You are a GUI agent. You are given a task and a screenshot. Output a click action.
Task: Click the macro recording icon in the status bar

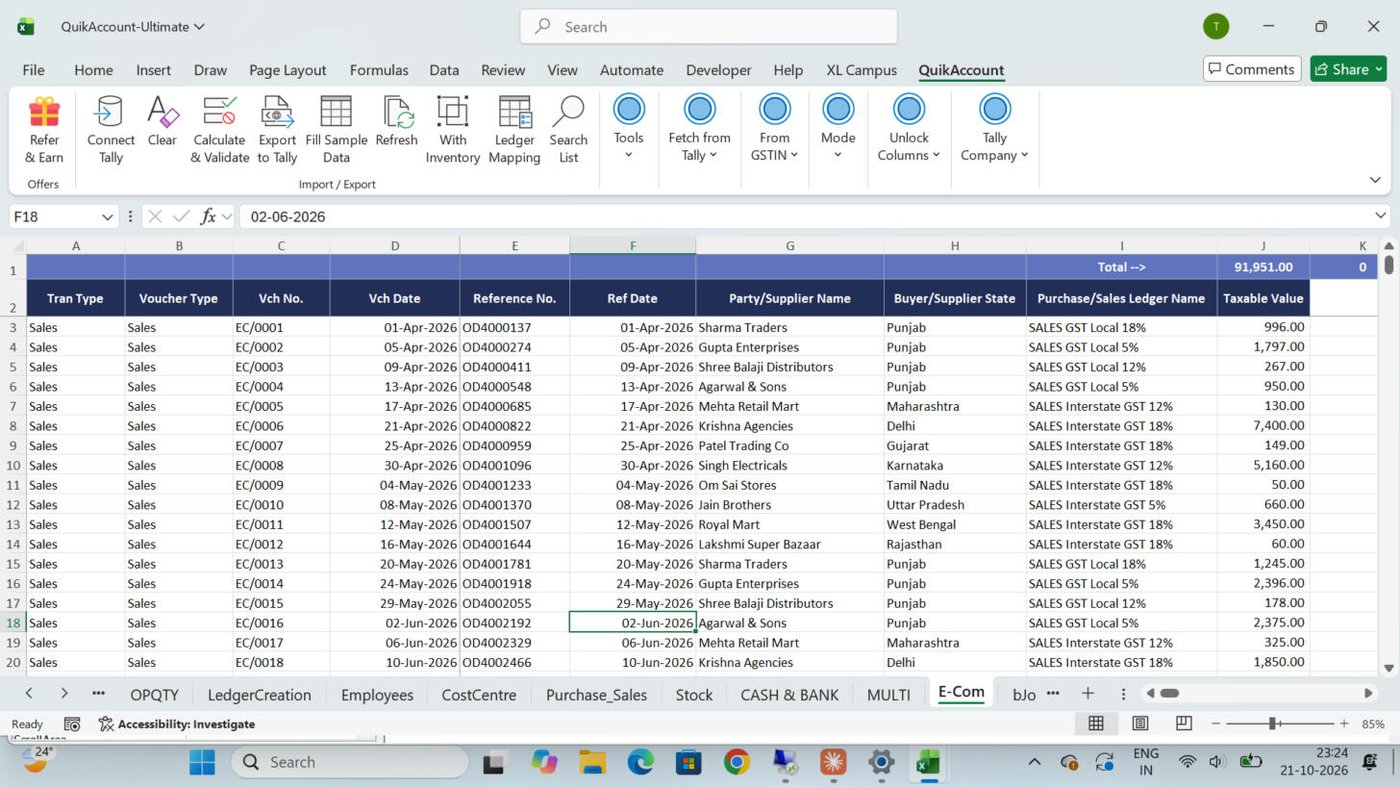click(72, 724)
